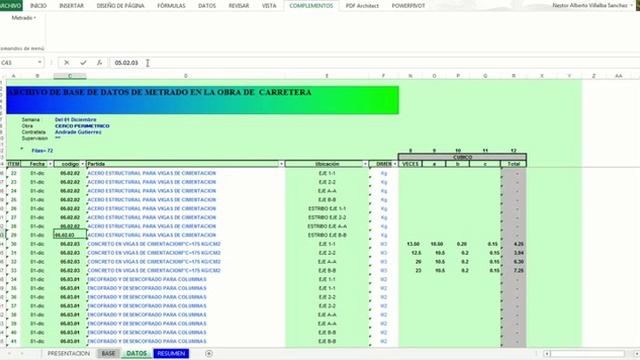640x360 pixels.
Task: Select the 'Andrade Gutierrez' cell
Action: [78, 132]
